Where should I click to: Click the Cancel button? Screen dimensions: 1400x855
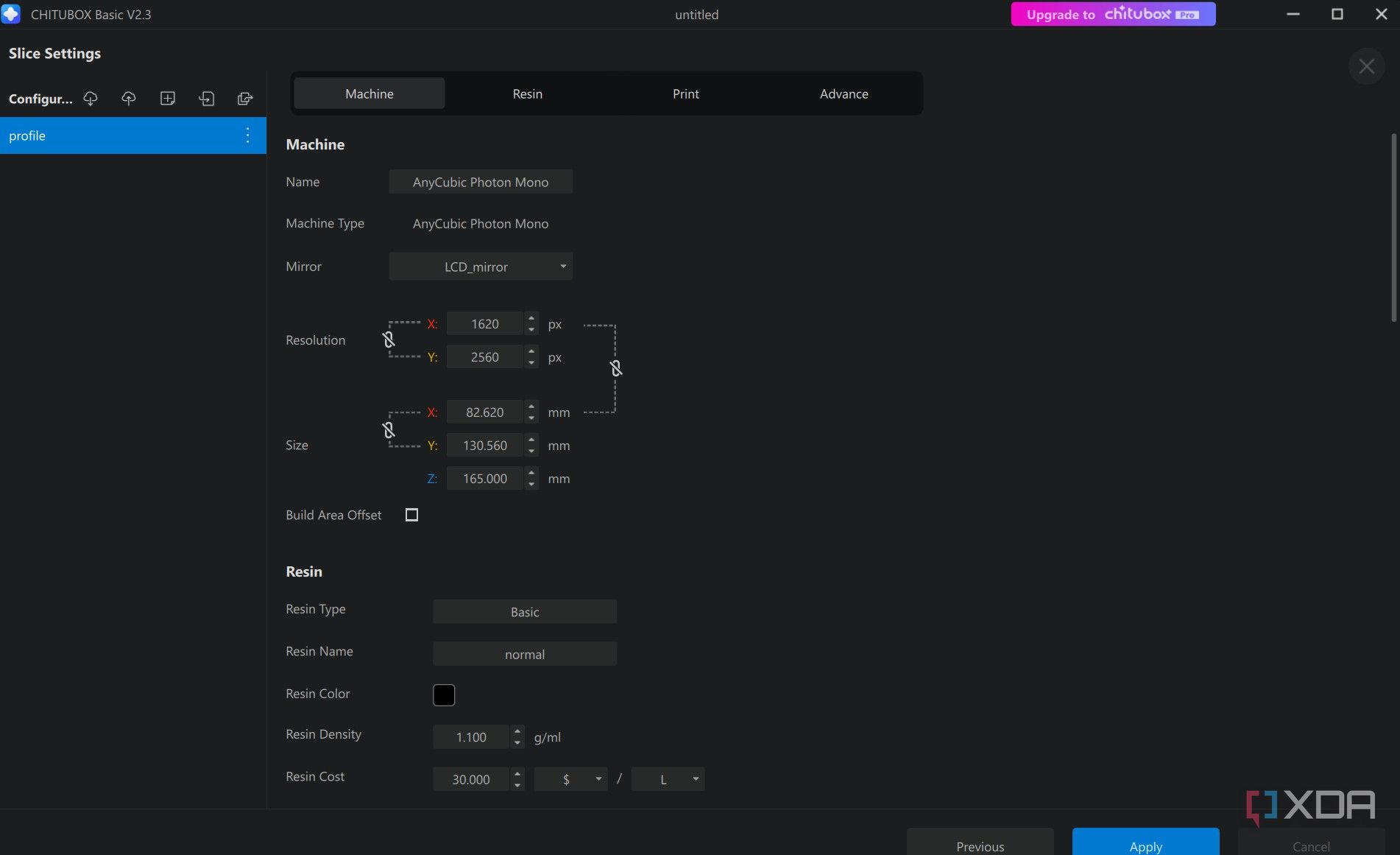1312,842
